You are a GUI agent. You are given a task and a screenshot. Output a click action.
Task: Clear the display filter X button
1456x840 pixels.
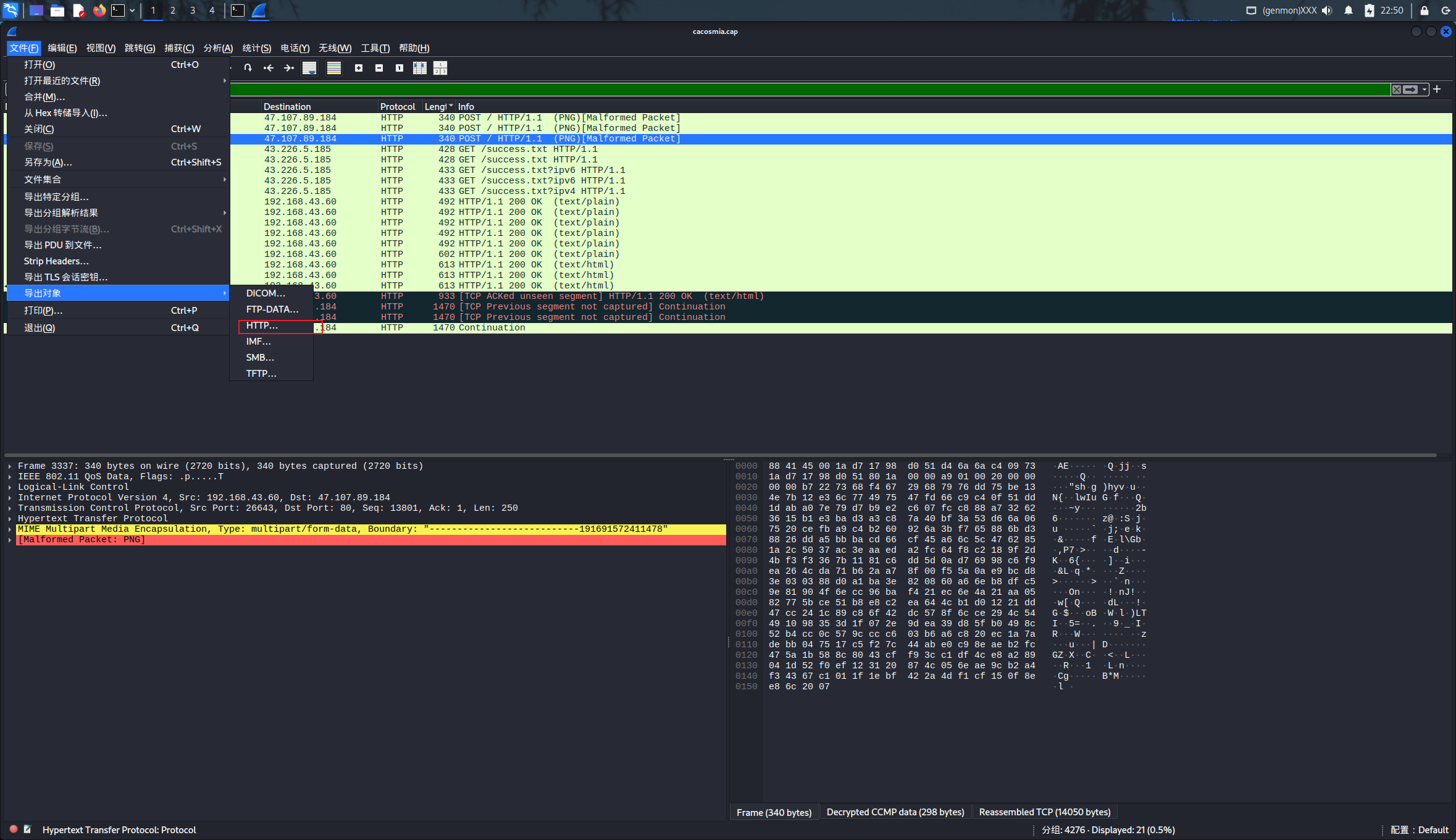click(x=1397, y=90)
